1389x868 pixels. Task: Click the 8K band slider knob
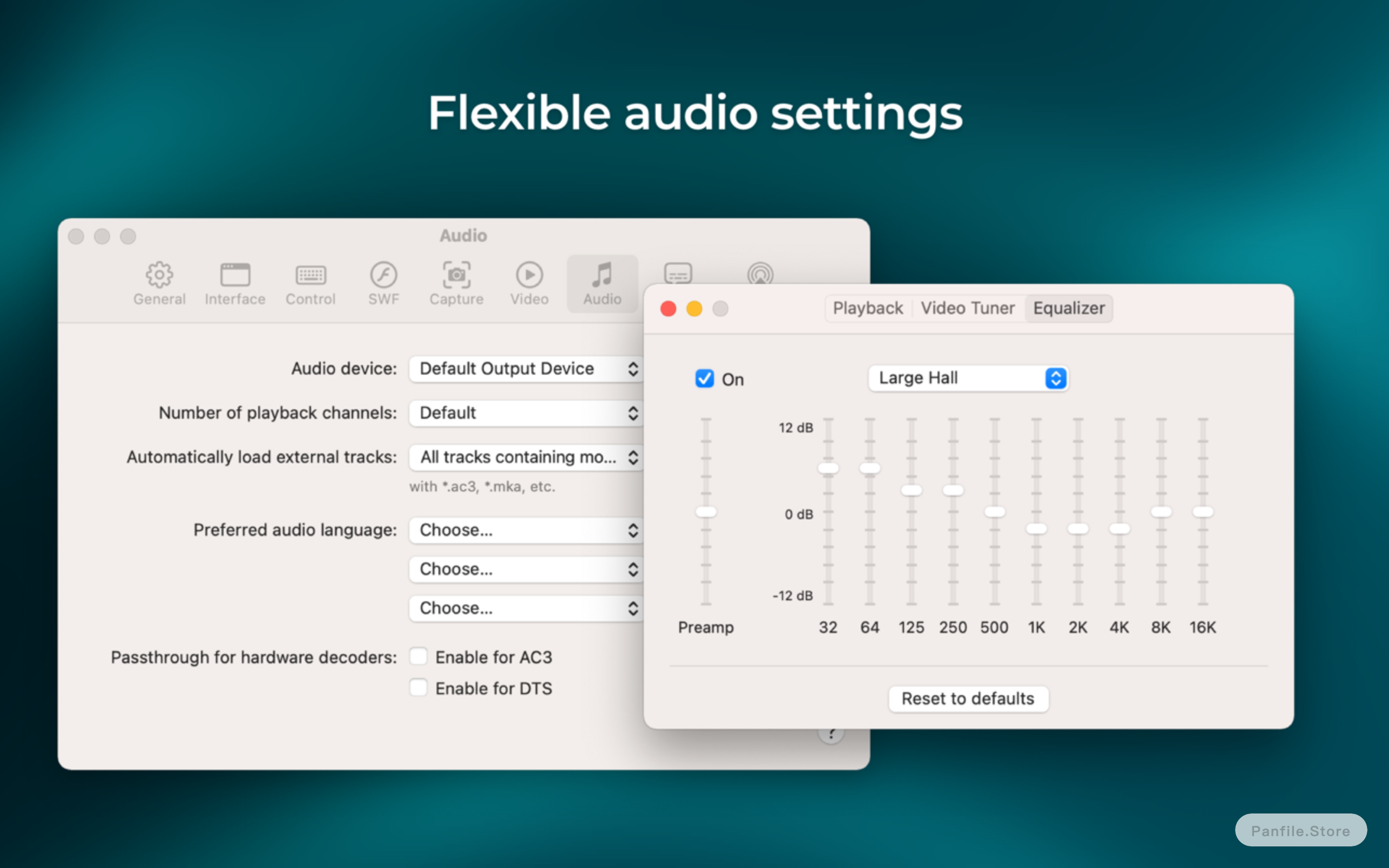click(1161, 512)
